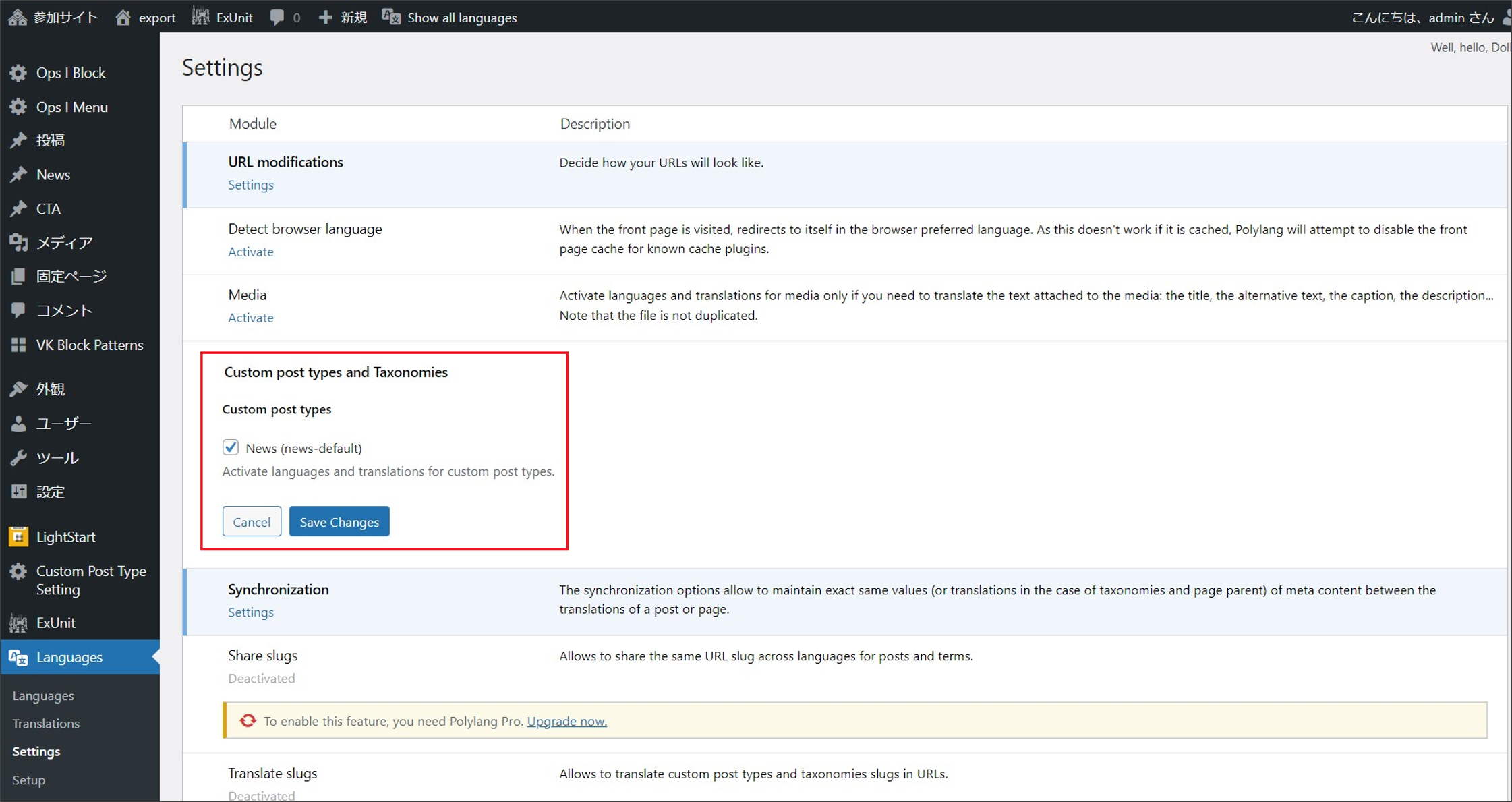Click the Show all languages translate icon
The width and height of the screenshot is (1512, 802).
pos(391,17)
